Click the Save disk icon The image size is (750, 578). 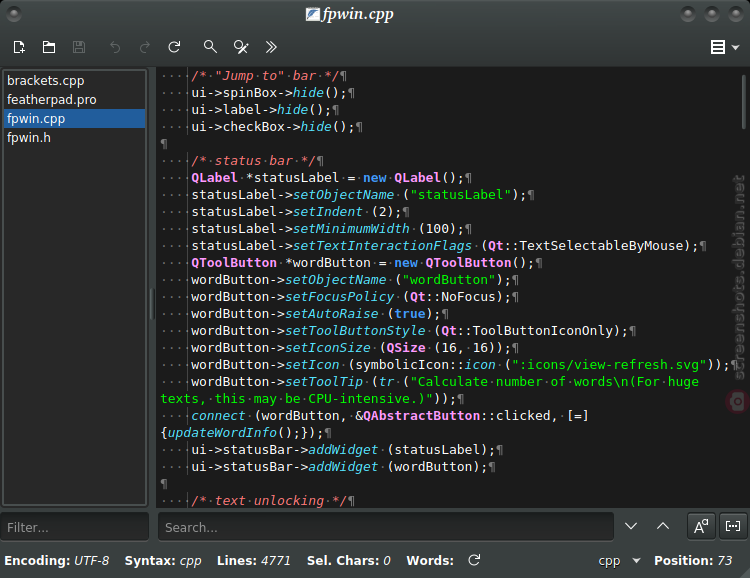[79, 47]
